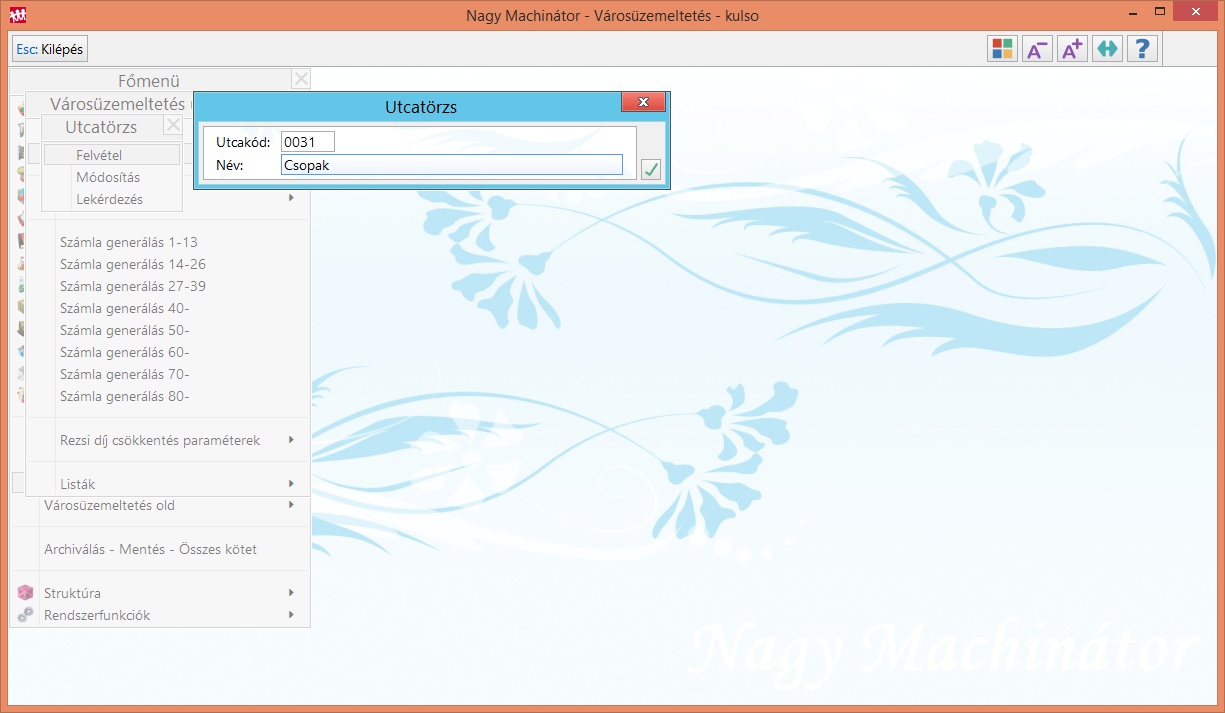Open the Városüzemeltetés old submenu
1225x713 pixels.
pos(109,505)
